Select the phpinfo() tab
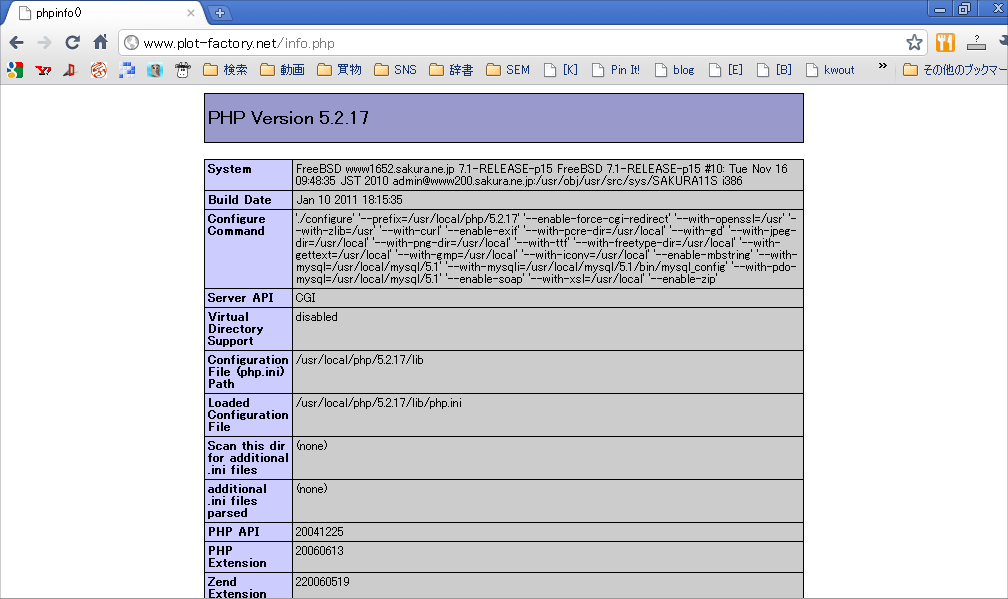The image size is (1008, 599). pyautogui.click(x=103, y=13)
